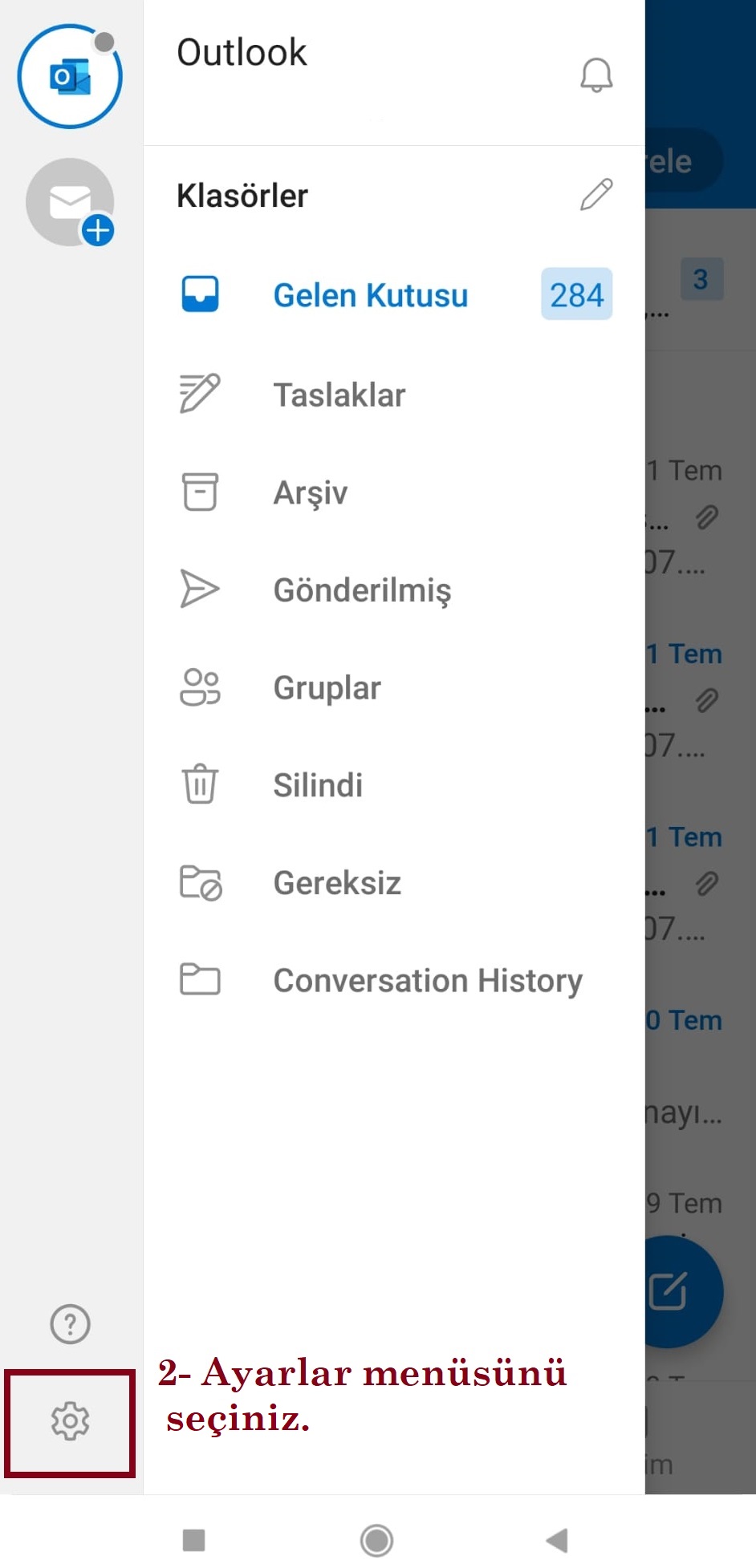The width and height of the screenshot is (756, 1568).
Task: Open settings with the gear icon
Action: 70,1421
